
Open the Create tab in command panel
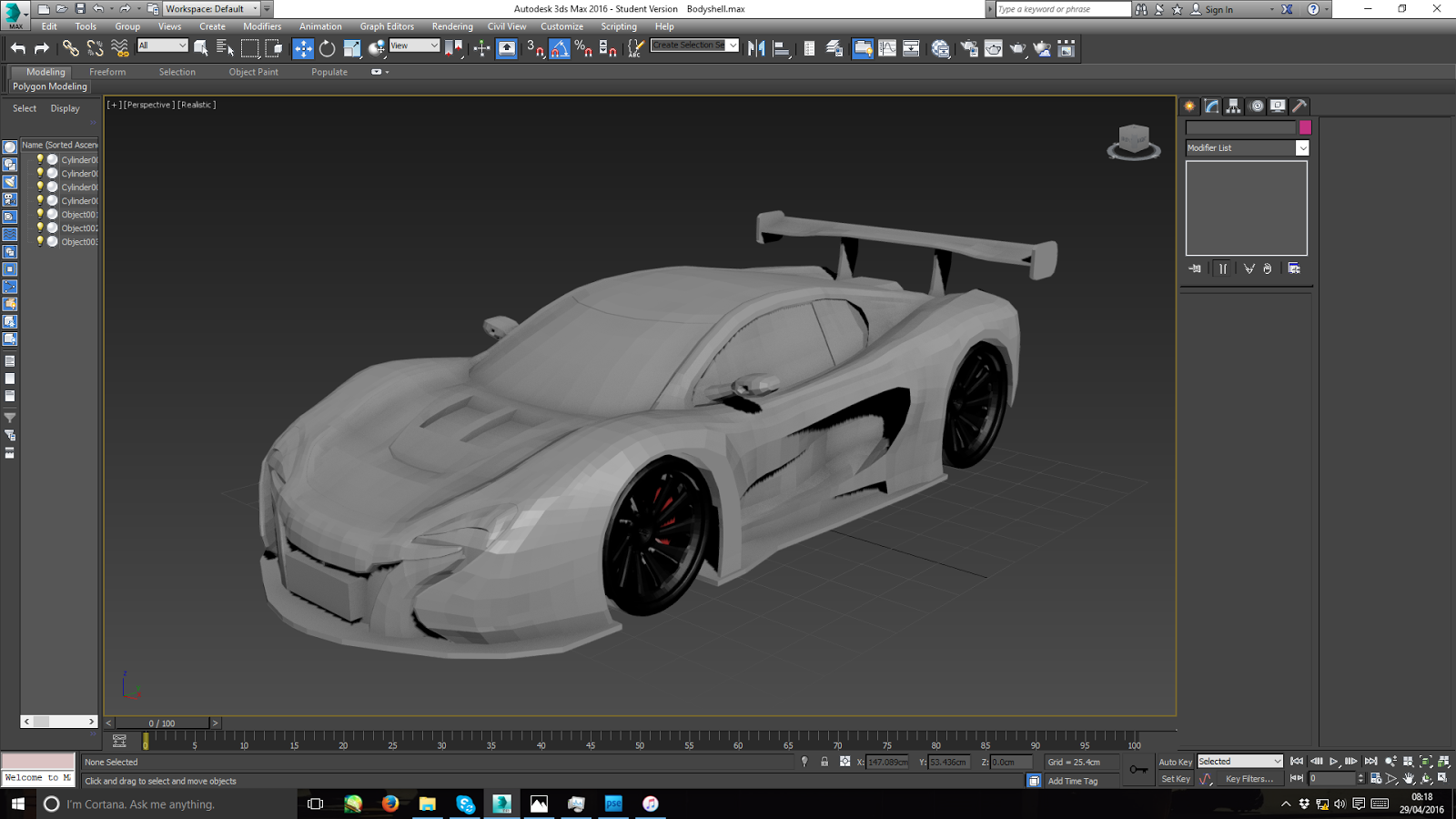1189,106
